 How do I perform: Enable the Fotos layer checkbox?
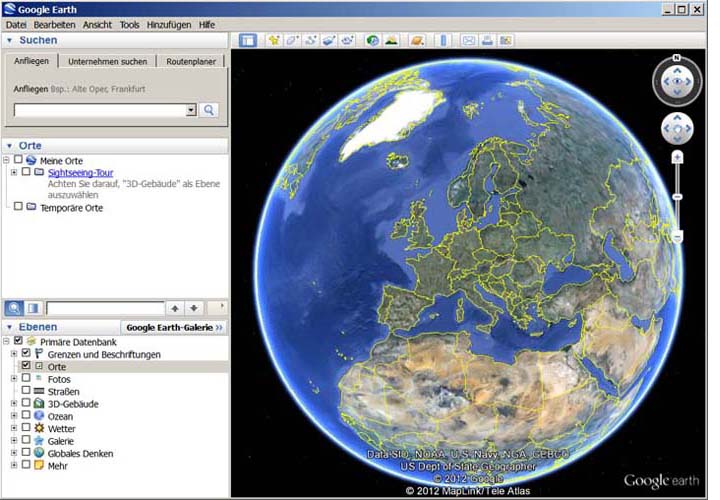point(26,378)
